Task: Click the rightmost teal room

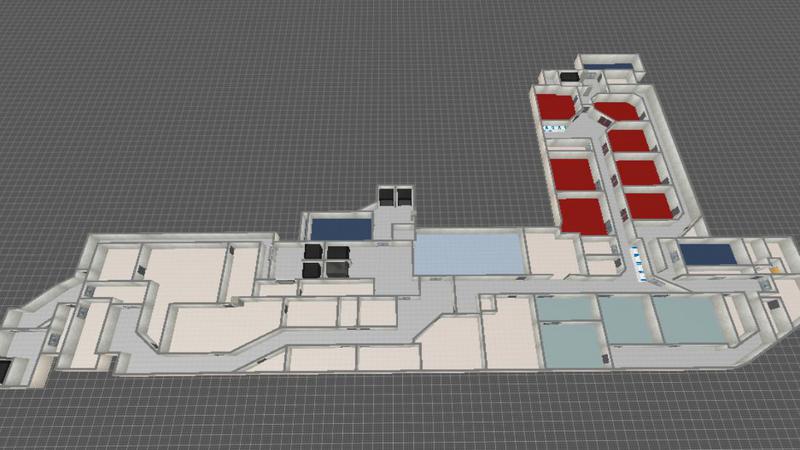Action: tap(687, 319)
